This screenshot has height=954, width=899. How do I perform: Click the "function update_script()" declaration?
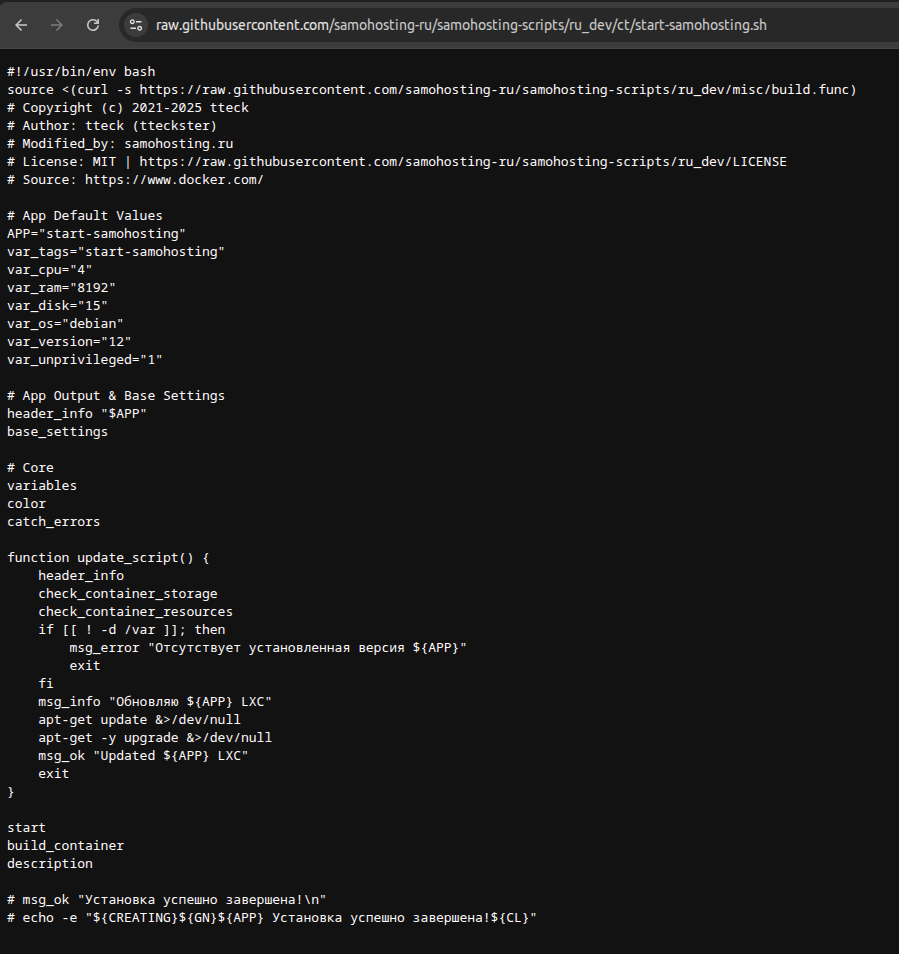point(108,558)
